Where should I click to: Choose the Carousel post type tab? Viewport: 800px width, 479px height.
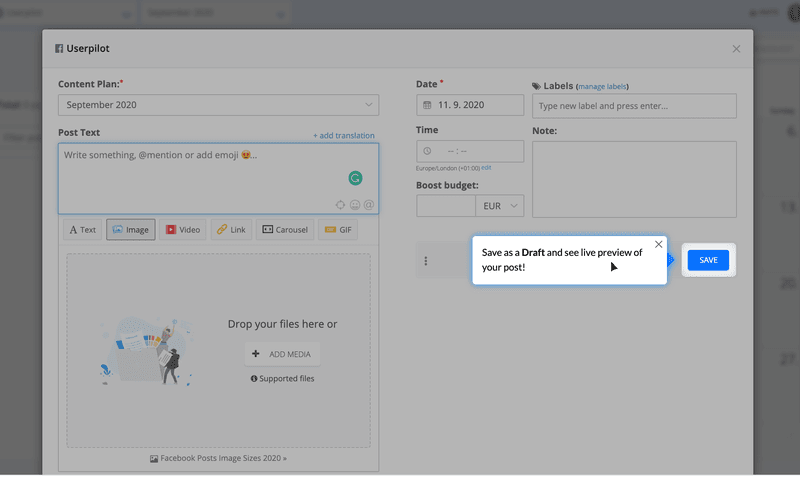[284, 230]
